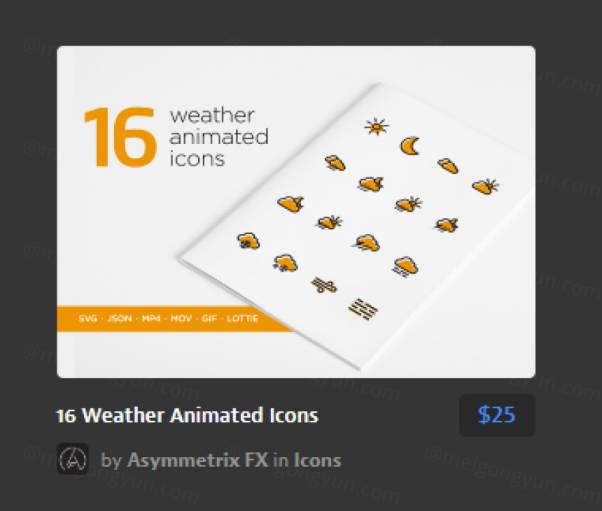Click the hash-shaped fog lines icon
The height and width of the screenshot is (511, 602).
[363, 309]
